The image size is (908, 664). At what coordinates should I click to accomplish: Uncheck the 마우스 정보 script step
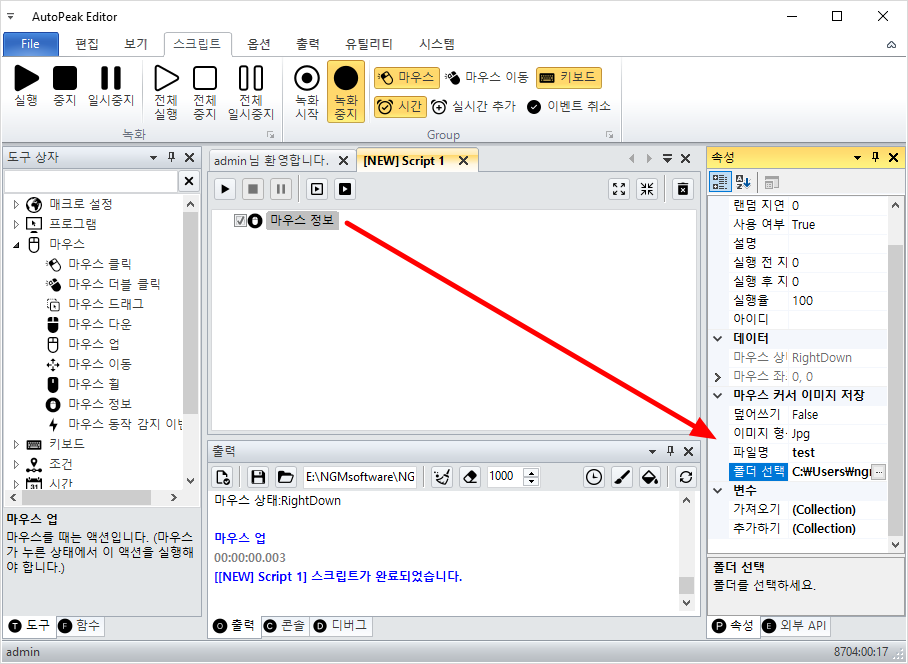pyautogui.click(x=240, y=221)
